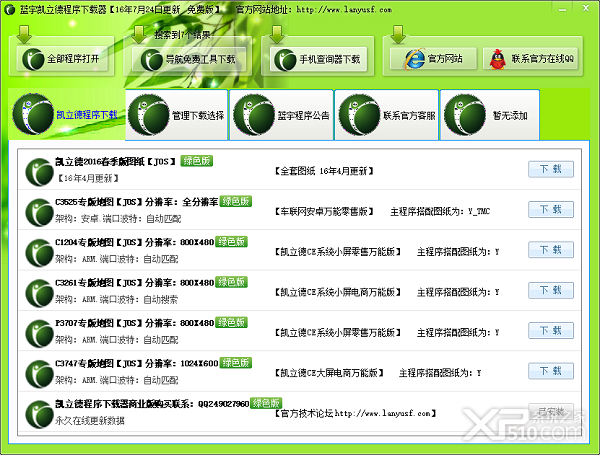Click the QQ penguin icon
The image size is (600, 455).
(497, 59)
